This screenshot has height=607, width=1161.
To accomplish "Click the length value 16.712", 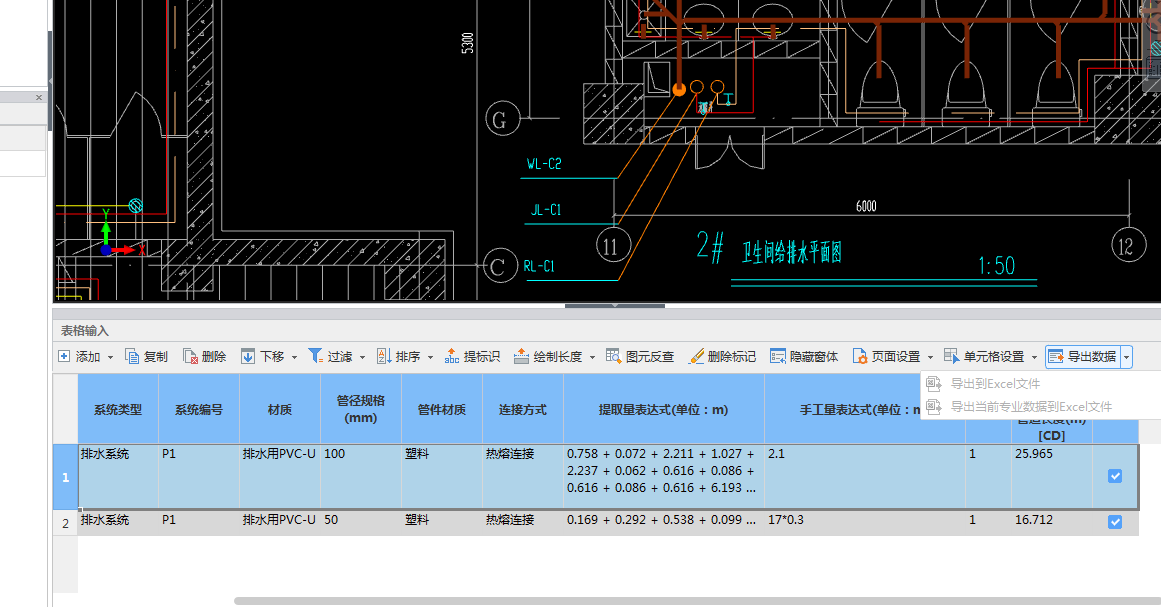I will (x=1034, y=520).
